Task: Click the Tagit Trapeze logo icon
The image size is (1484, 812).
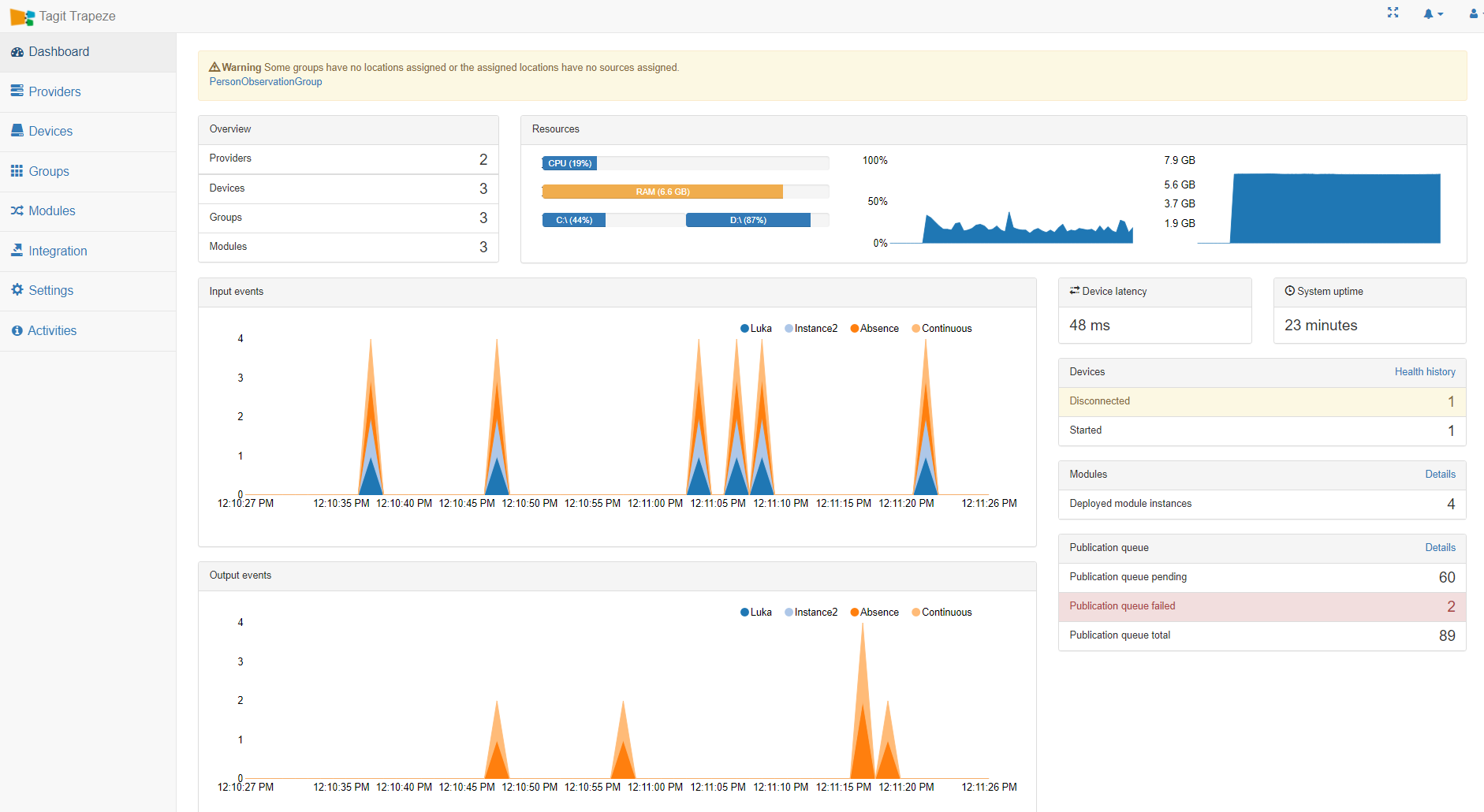Action: pos(22,17)
